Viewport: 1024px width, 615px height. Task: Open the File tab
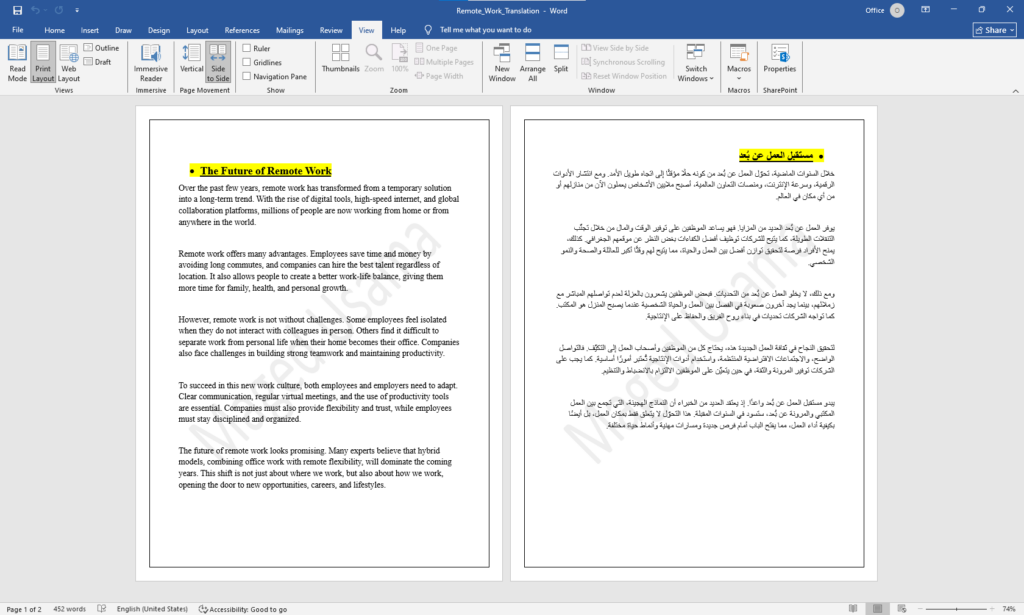pyautogui.click(x=18, y=30)
